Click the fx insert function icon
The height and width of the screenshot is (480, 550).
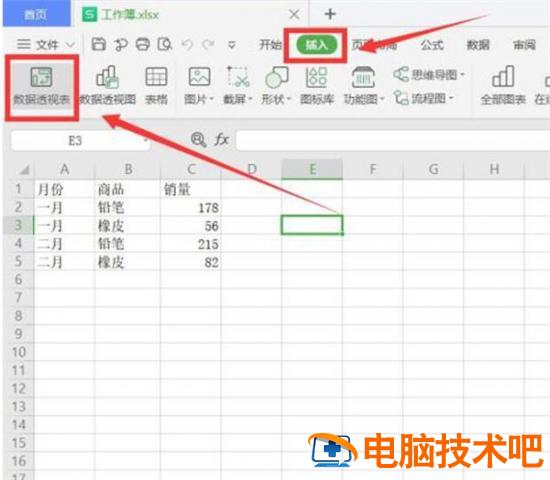(x=222, y=140)
